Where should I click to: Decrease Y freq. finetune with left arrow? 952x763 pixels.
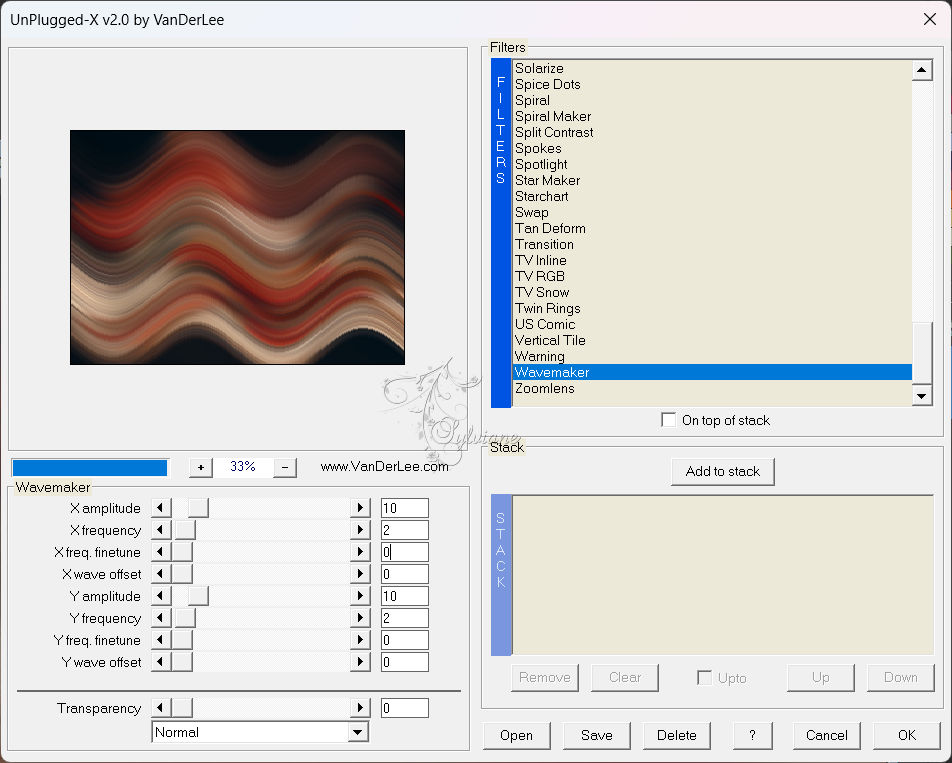(161, 640)
